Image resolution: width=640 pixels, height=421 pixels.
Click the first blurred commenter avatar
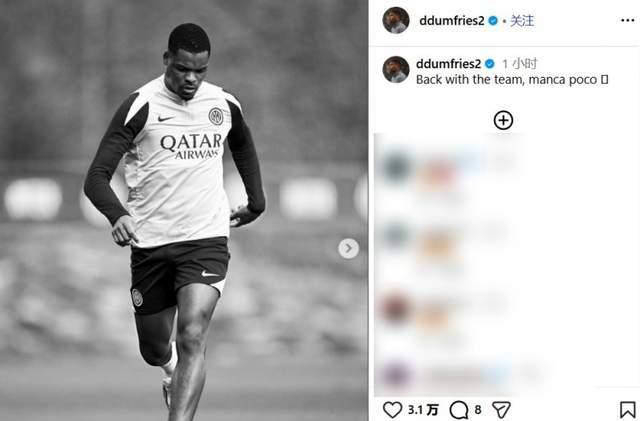click(396, 167)
